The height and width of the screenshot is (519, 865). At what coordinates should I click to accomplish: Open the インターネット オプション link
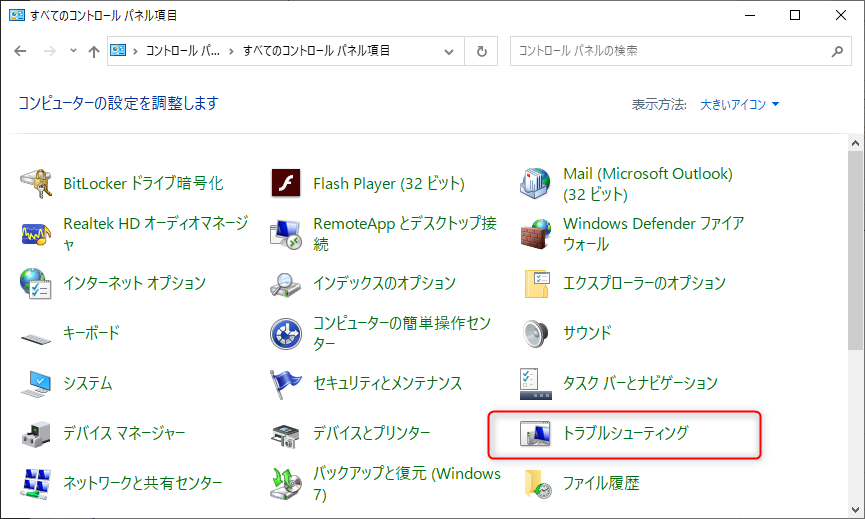[134, 284]
